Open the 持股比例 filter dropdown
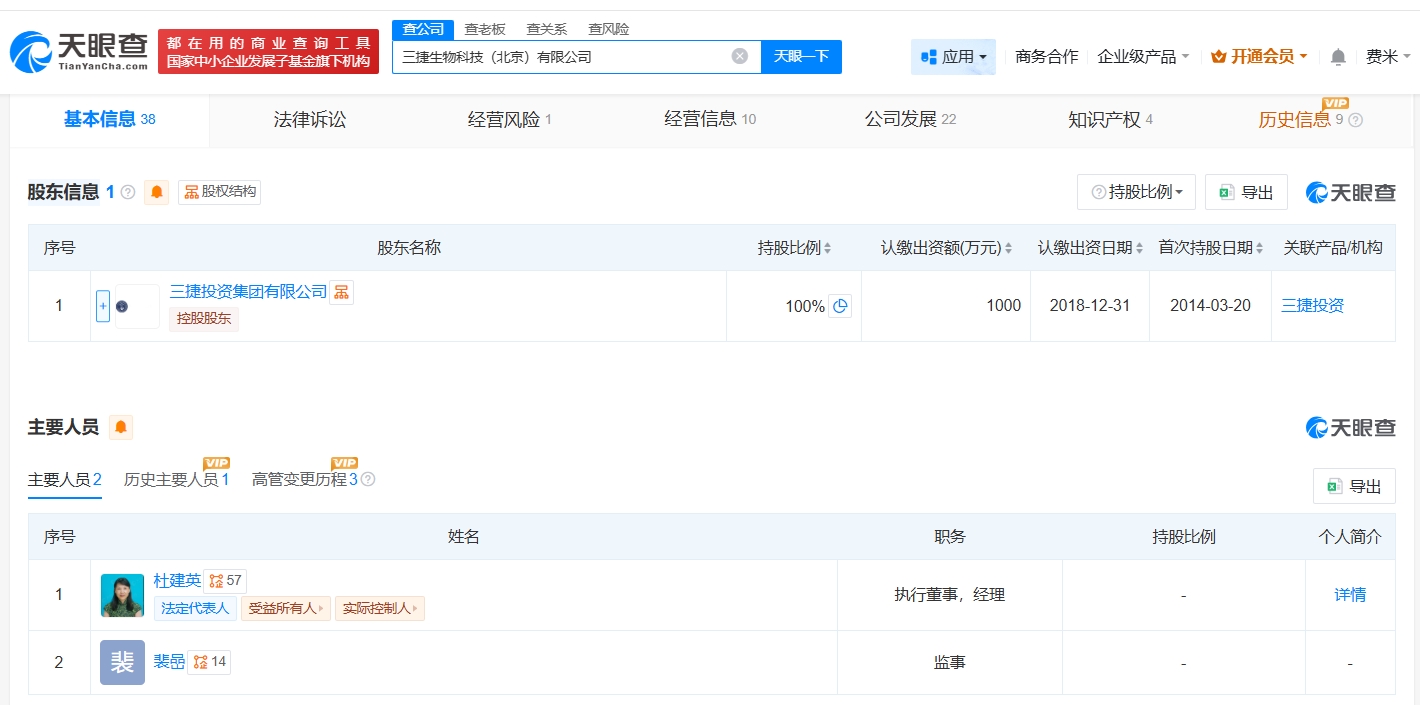 coord(1136,192)
